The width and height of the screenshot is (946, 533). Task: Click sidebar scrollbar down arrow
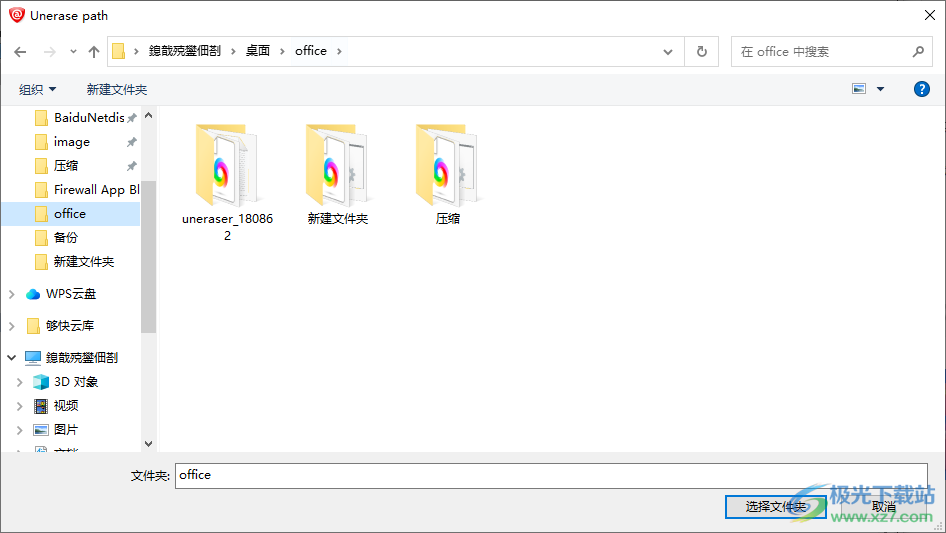coord(148,444)
